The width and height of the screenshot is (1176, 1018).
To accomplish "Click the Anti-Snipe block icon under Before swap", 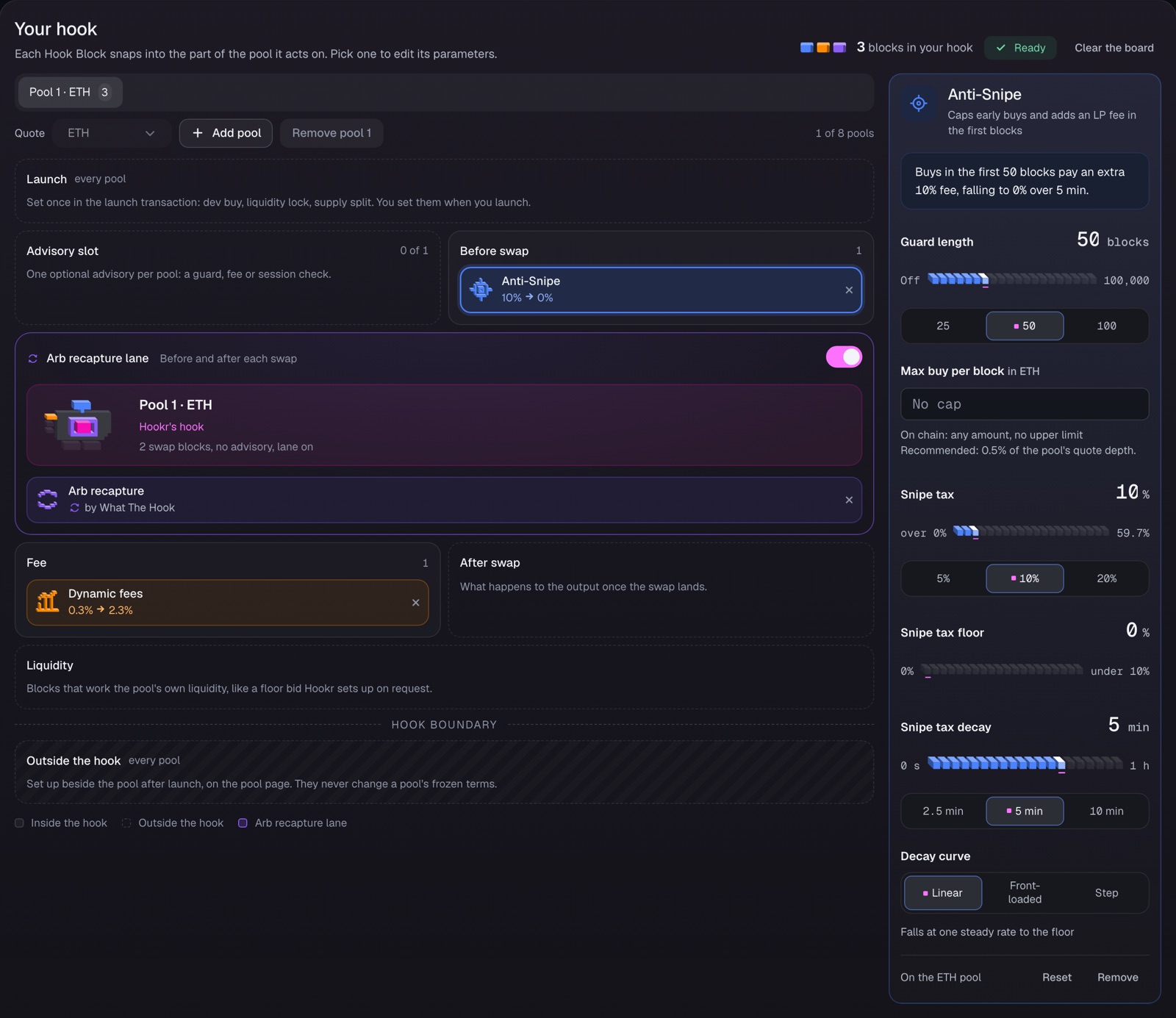I will [481, 290].
